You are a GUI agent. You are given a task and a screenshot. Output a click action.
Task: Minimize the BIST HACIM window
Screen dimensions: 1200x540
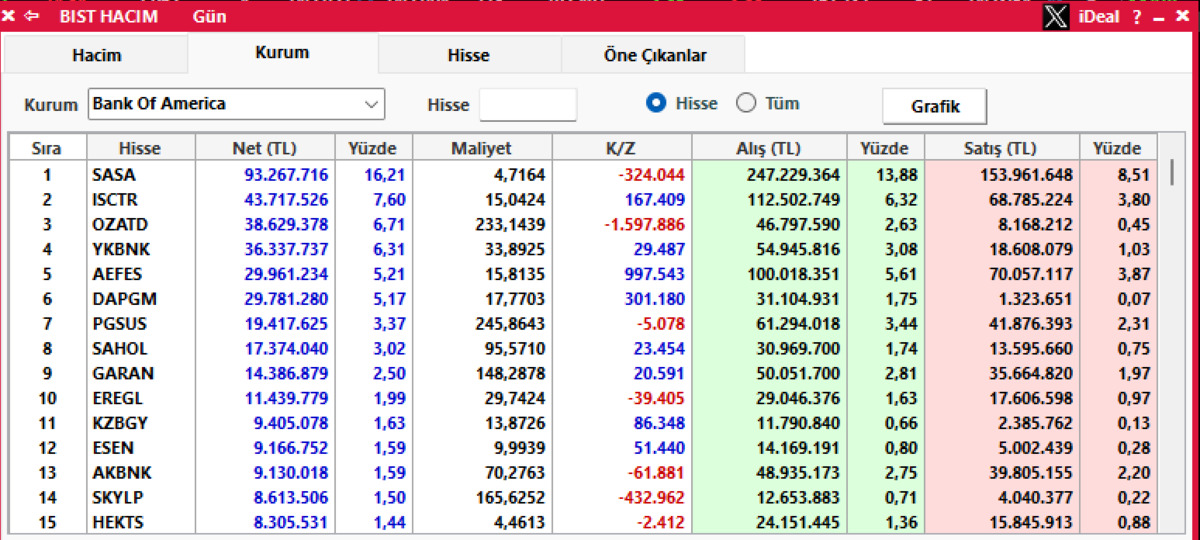click(x=1159, y=18)
